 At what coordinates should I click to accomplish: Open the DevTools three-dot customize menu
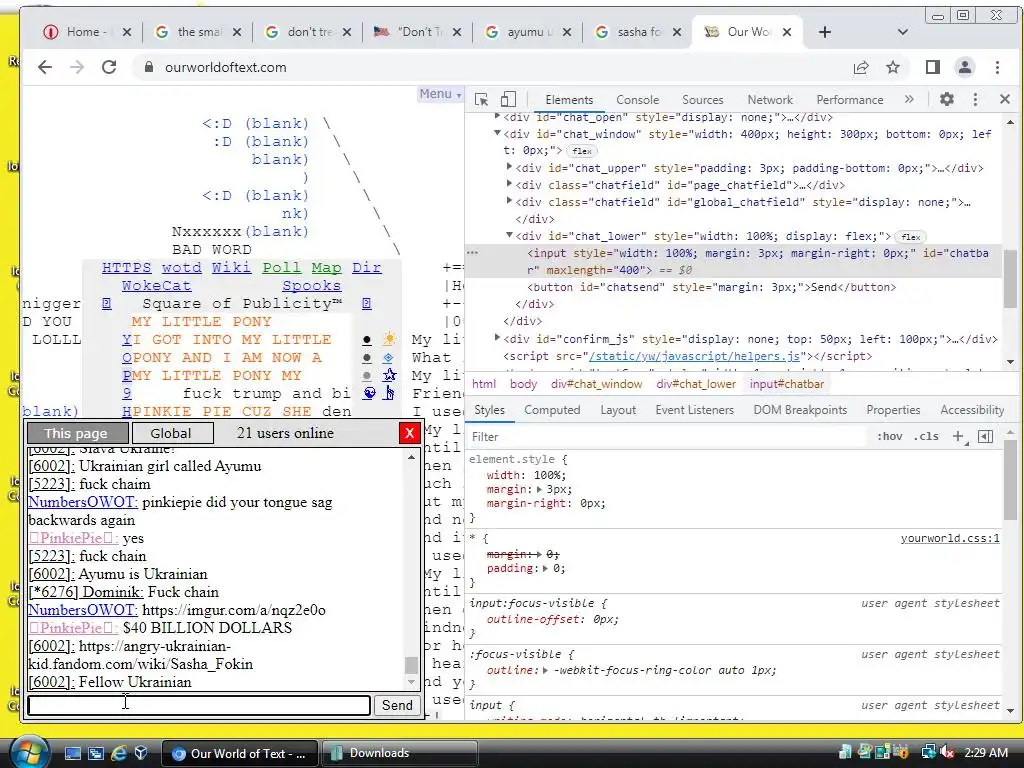click(975, 99)
